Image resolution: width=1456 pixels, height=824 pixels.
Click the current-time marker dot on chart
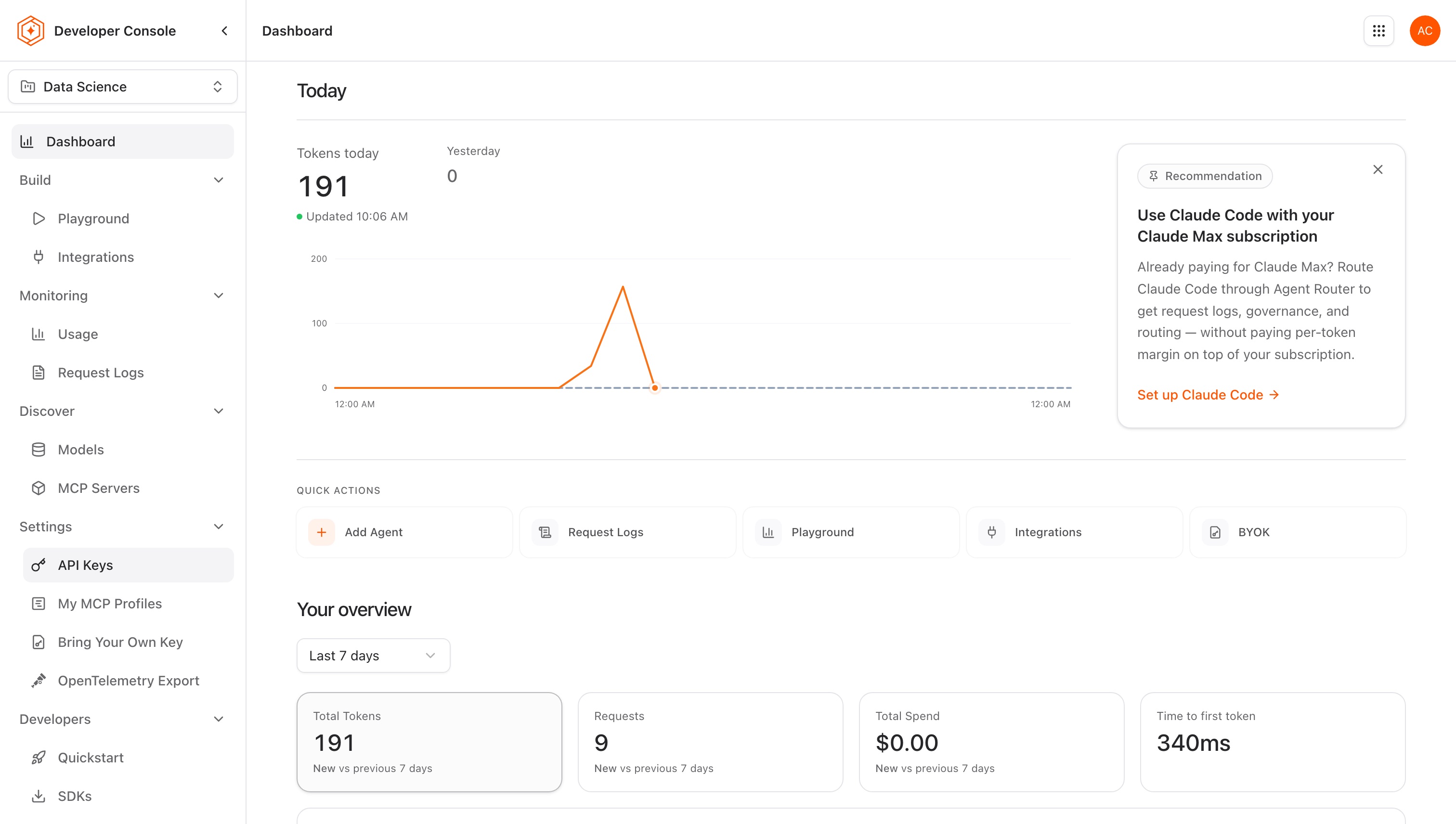654,387
